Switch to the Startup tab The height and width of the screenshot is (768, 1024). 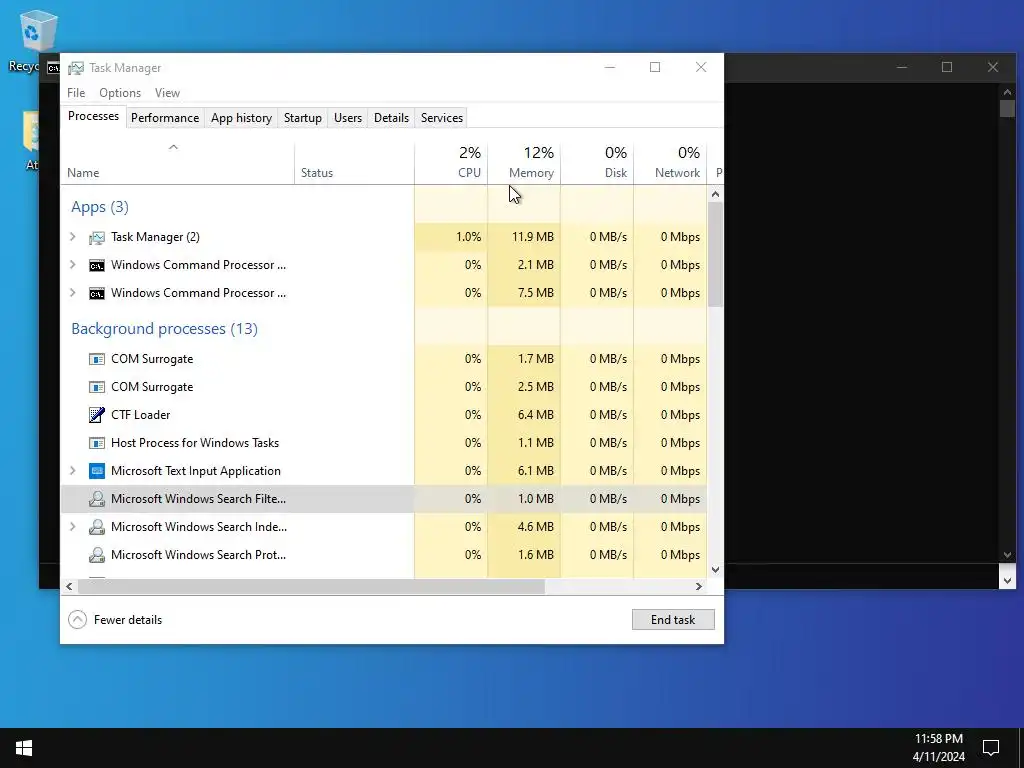coord(302,118)
